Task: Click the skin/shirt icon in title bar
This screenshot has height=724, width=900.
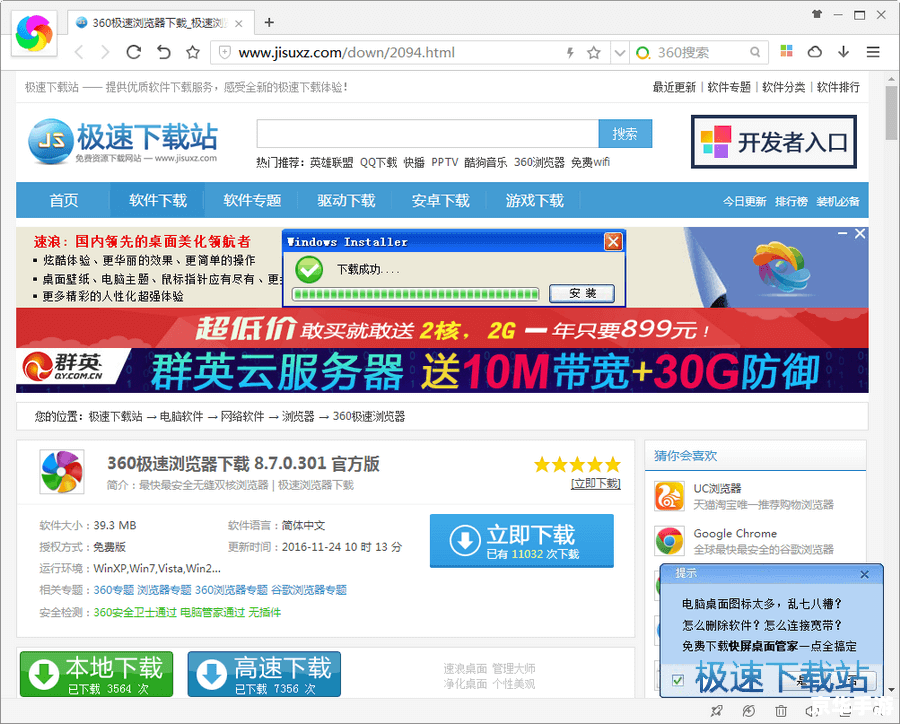Action: coord(817,14)
